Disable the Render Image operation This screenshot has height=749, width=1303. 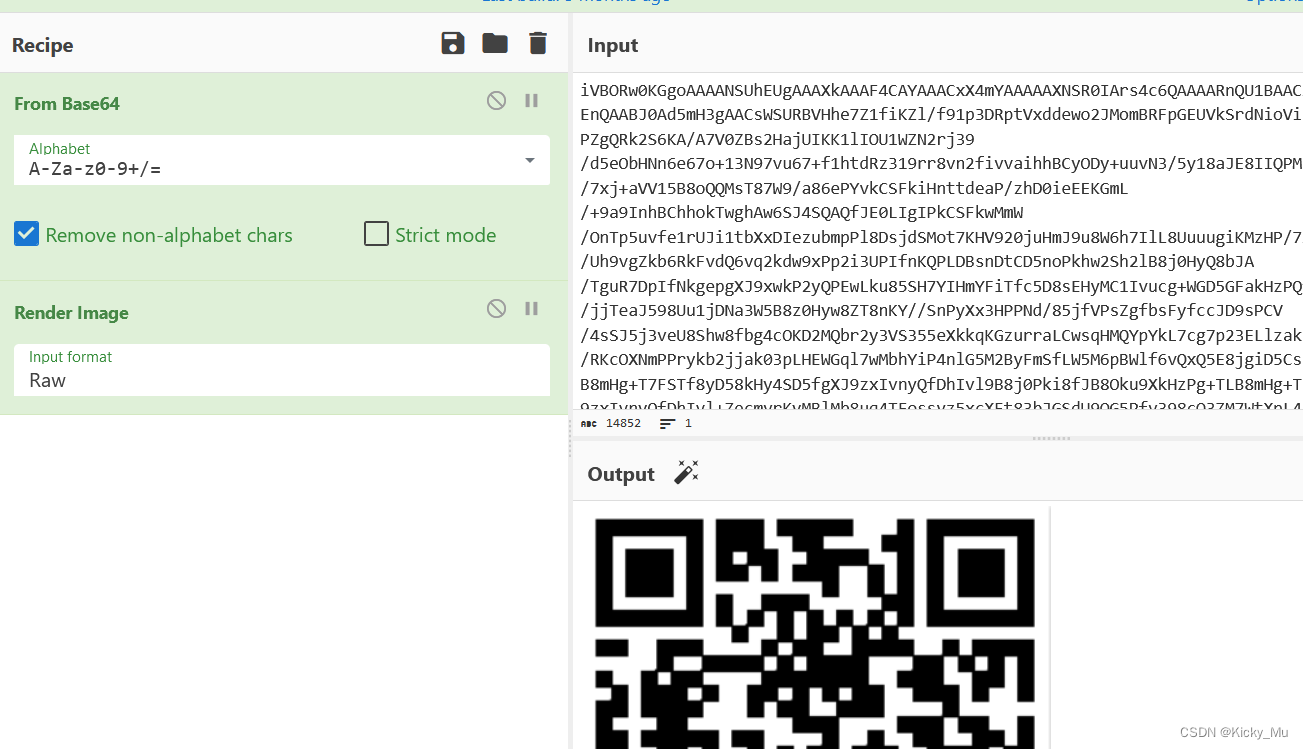point(496,308)
